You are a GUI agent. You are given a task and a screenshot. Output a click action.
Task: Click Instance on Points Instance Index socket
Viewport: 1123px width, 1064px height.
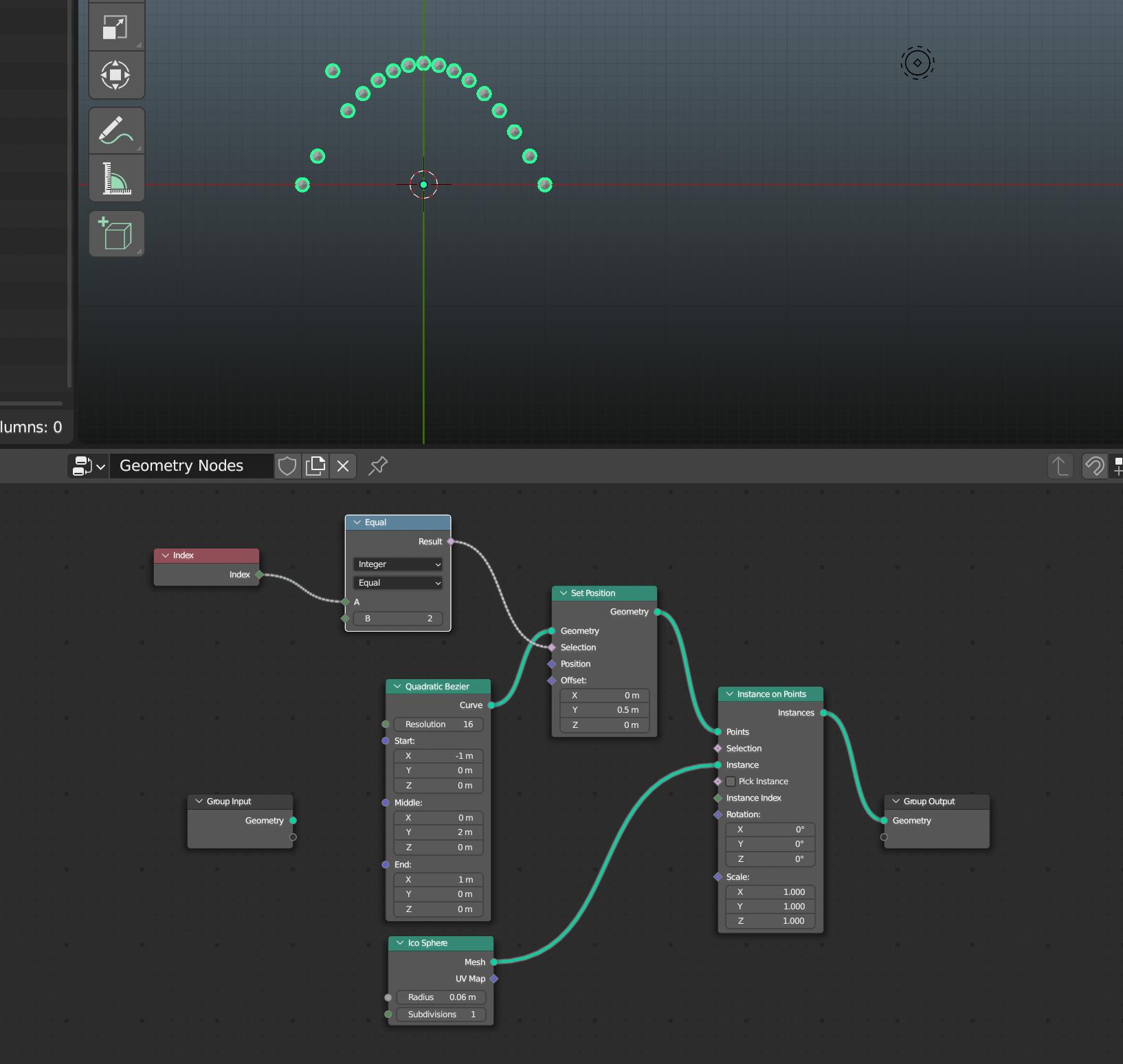point(718,798)
